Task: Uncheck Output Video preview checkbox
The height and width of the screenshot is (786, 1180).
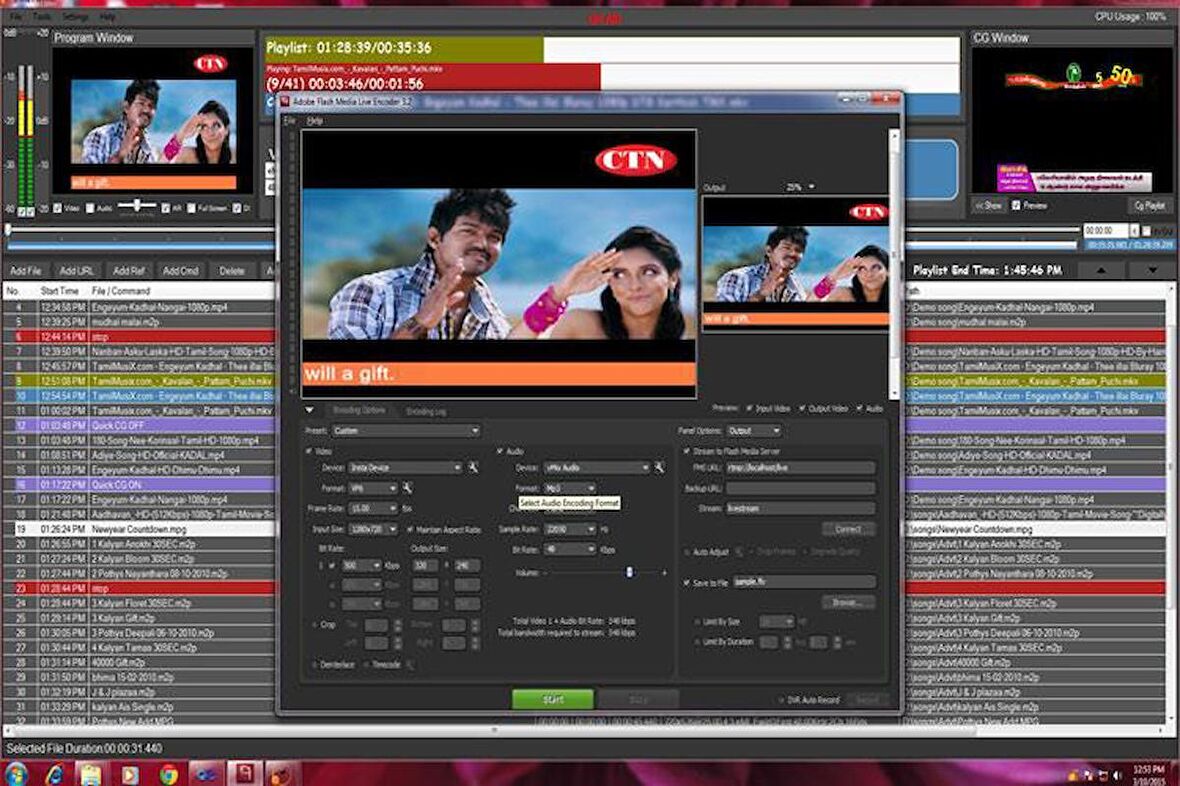Action: 802,408
